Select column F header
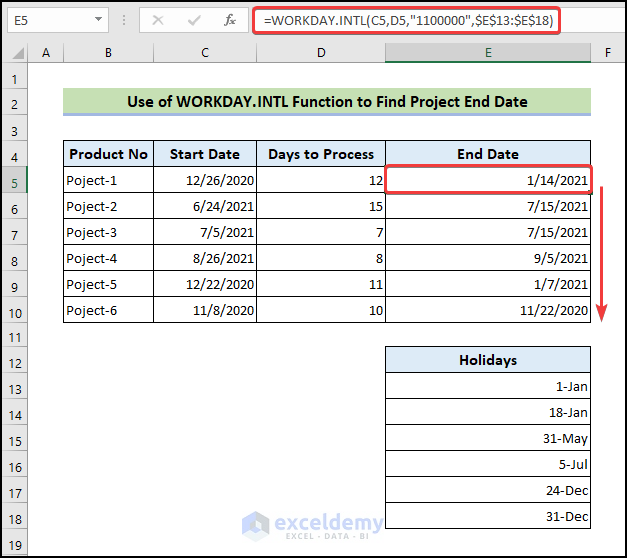627x558 pixels. (608, 53)
